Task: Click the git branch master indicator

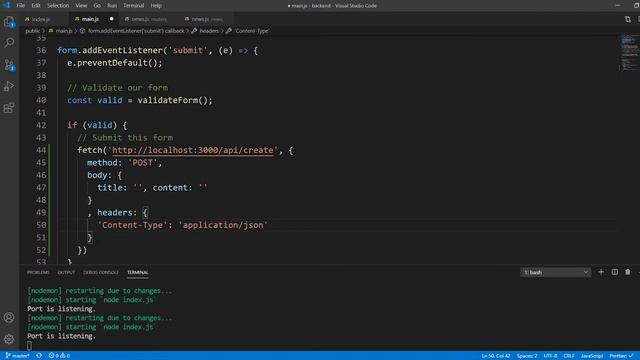Action: point(17,356)
